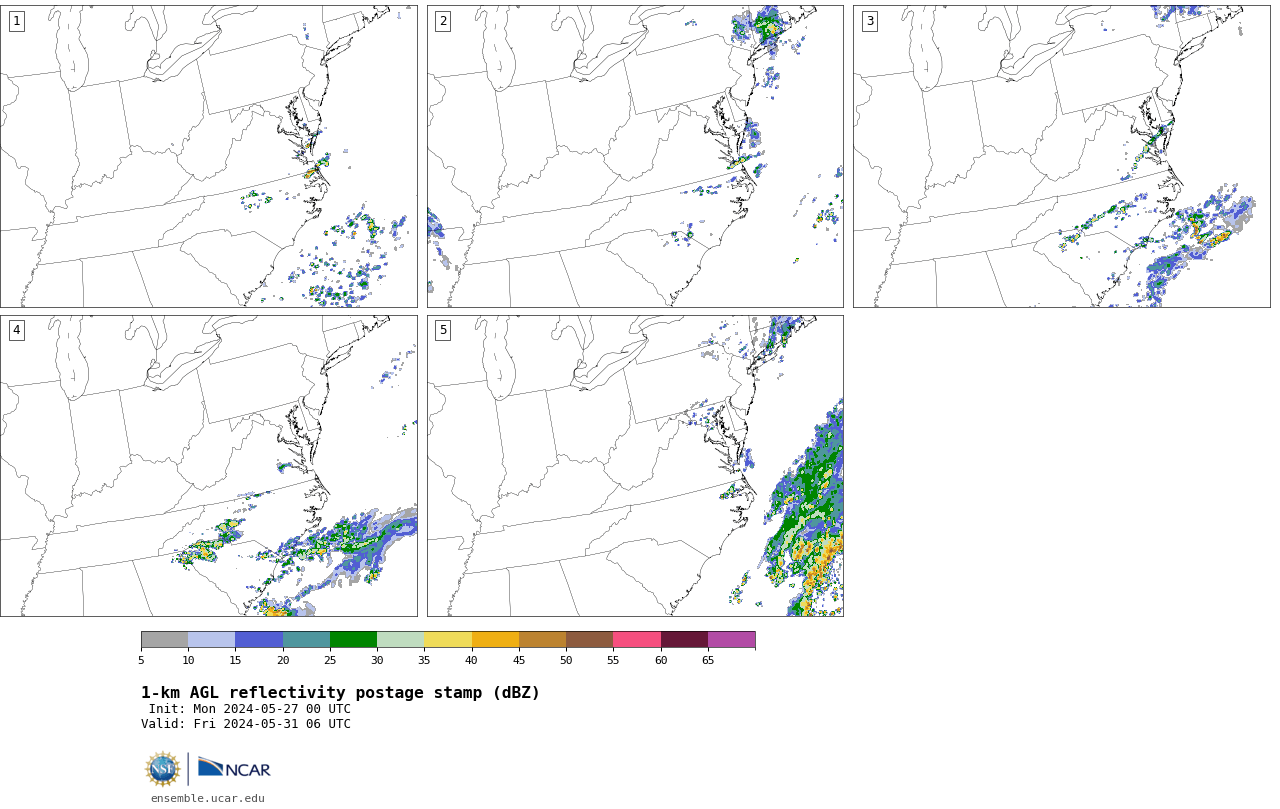
Task: Click the NCAR logo
Action: 234,768
